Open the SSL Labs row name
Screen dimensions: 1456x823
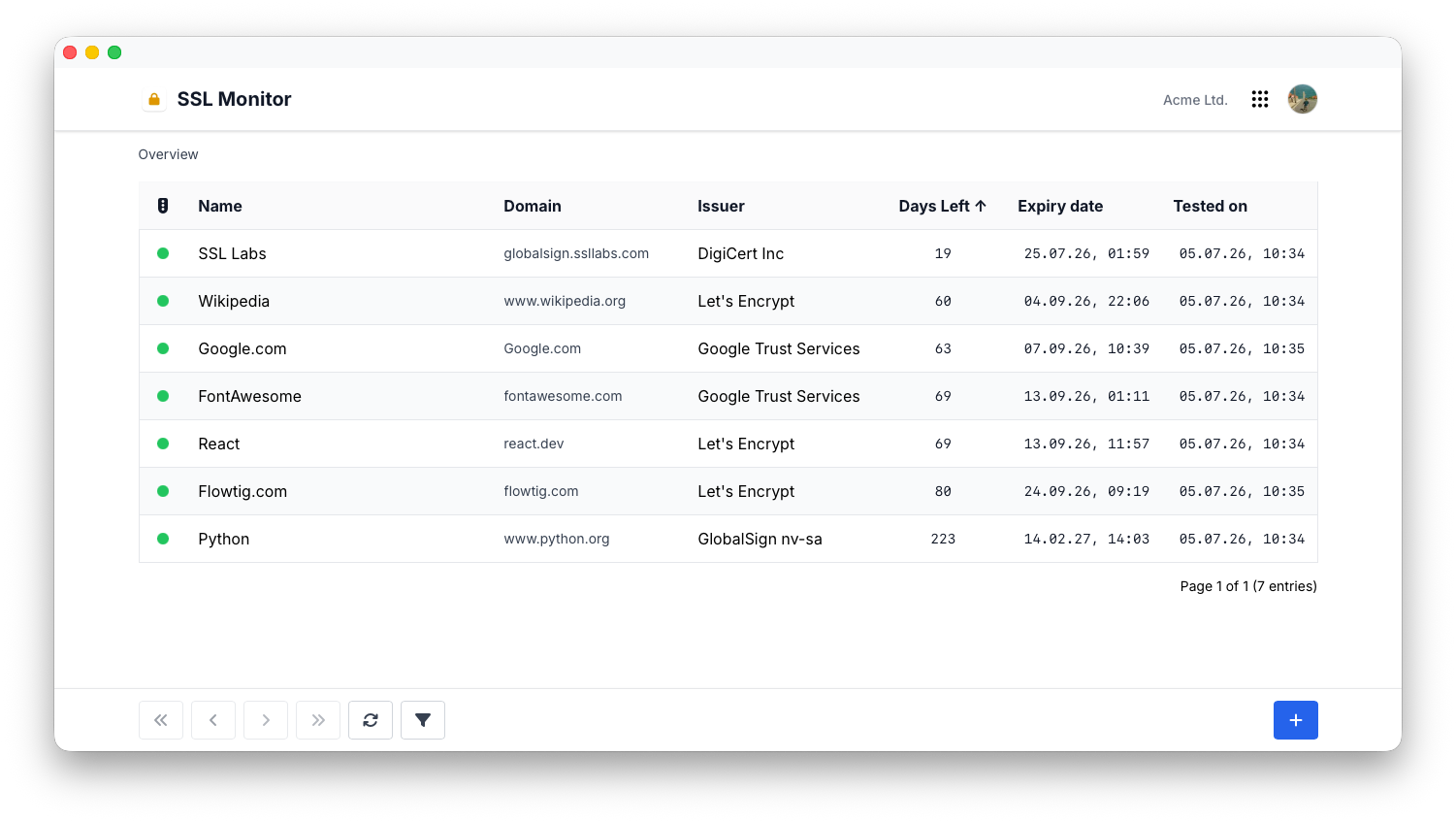coord(232,253)
